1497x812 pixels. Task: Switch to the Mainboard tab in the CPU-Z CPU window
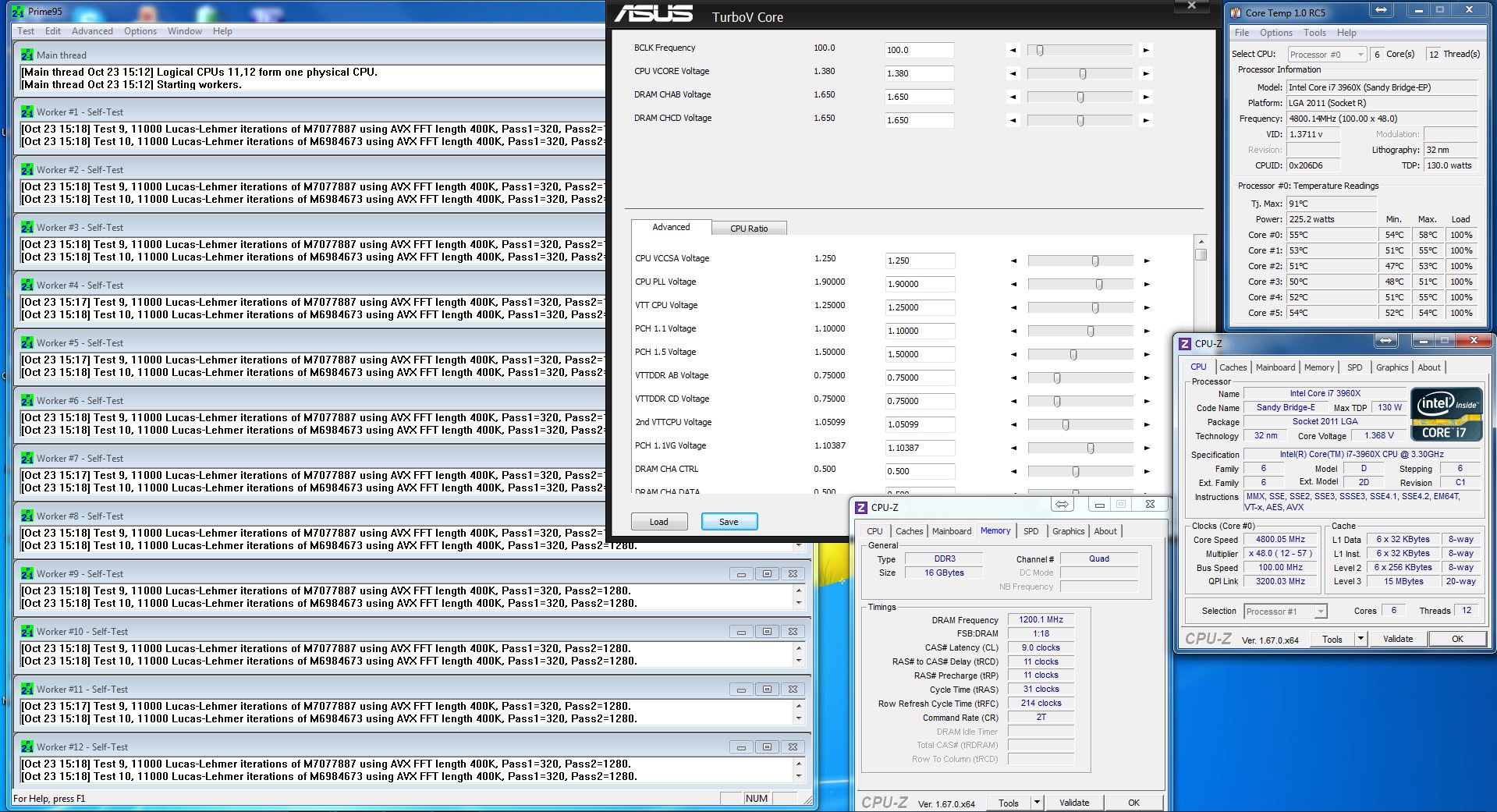click(x=1275, y=367)
